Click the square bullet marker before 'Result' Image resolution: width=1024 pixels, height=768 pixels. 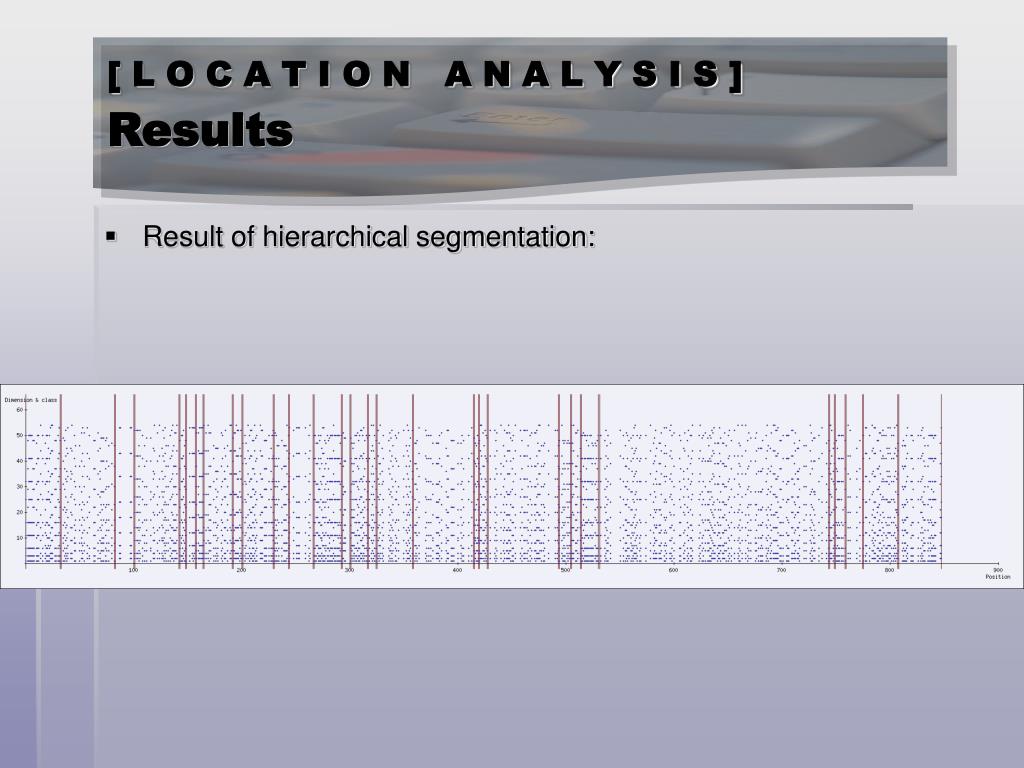(110, 235)
